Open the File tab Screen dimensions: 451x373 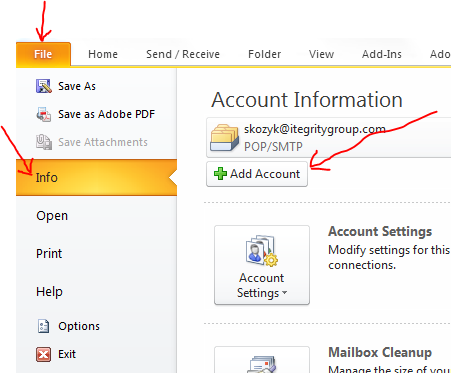click(x=43, y=54)
